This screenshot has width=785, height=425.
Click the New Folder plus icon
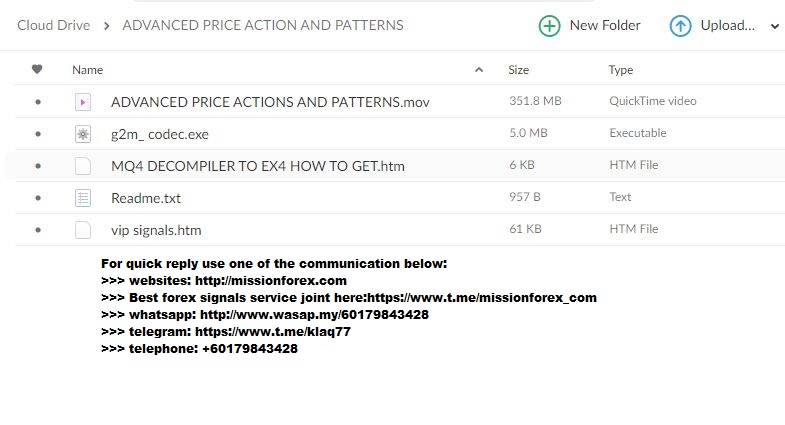pyautogui.click(x=549, y=26)
